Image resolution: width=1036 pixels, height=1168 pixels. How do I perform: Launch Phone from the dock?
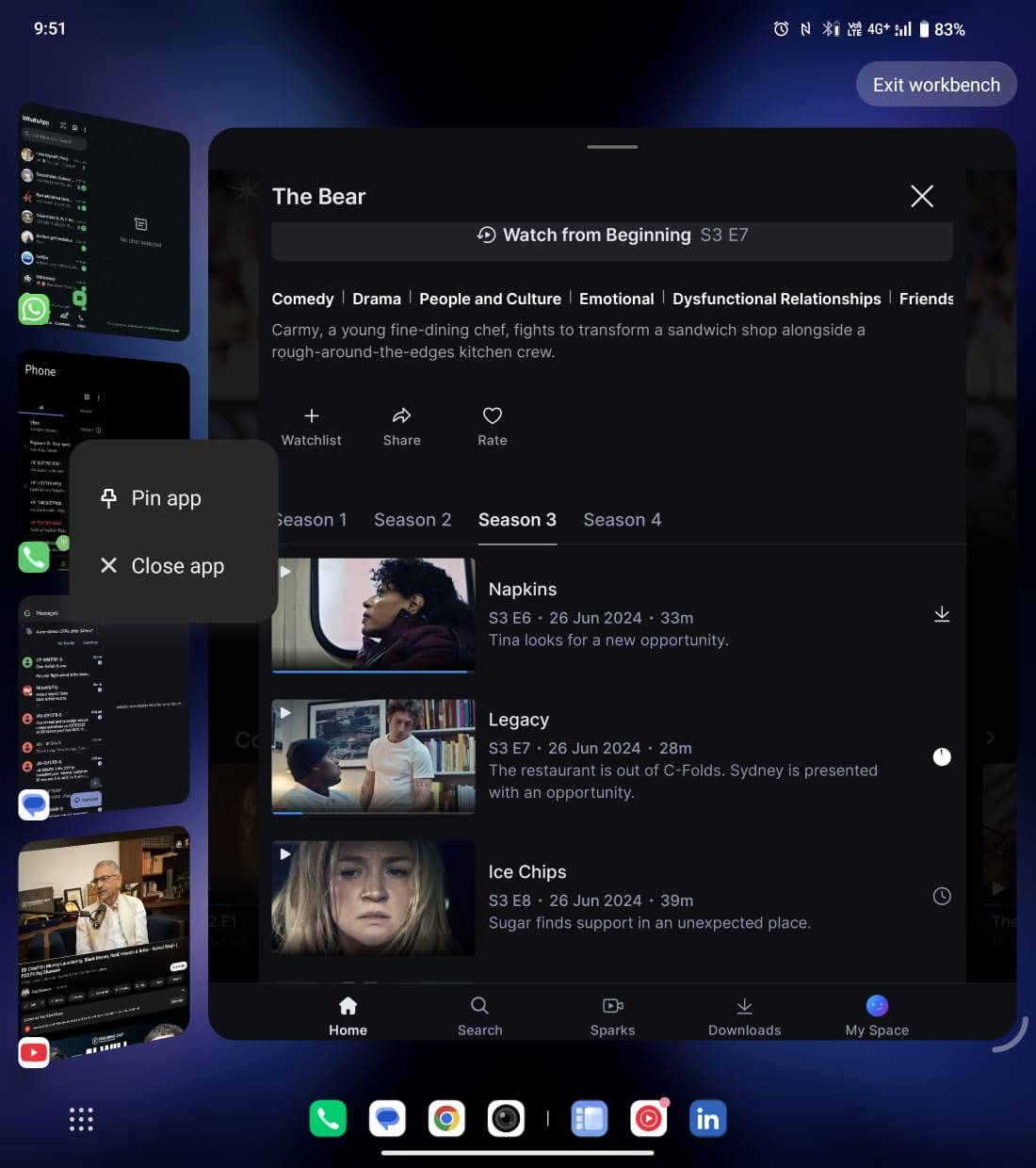[x=328, y=1119]
